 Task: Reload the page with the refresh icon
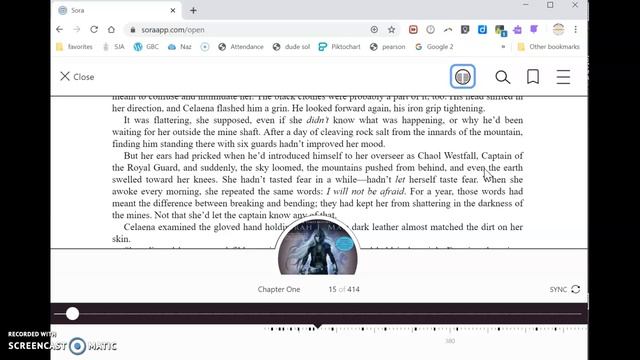pyautogui.click(x=94, y=29)
